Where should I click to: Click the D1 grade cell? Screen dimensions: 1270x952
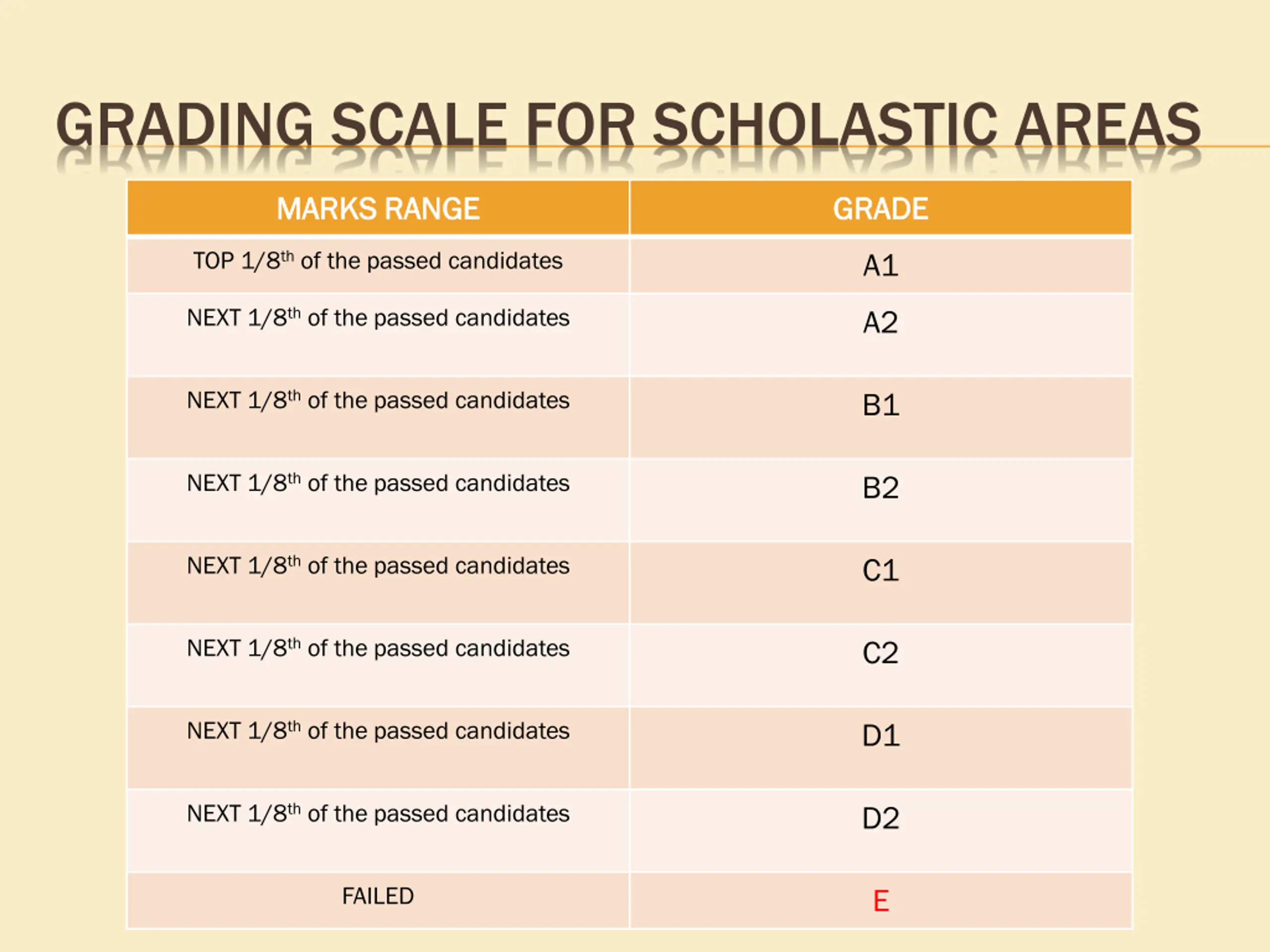881,748
